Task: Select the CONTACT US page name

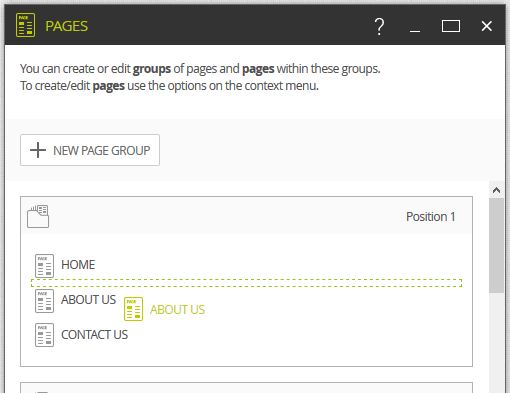Action: [94, 335]
